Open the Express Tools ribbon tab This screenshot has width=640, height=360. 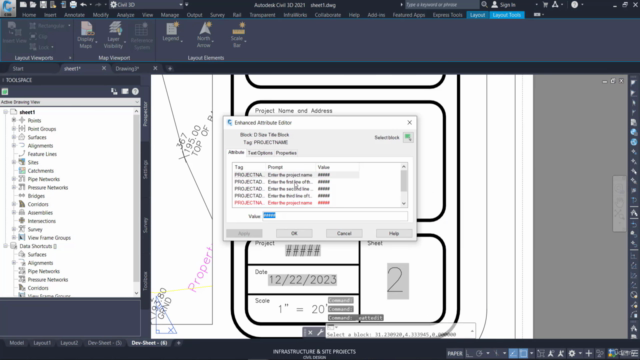[x=447, y=15]
